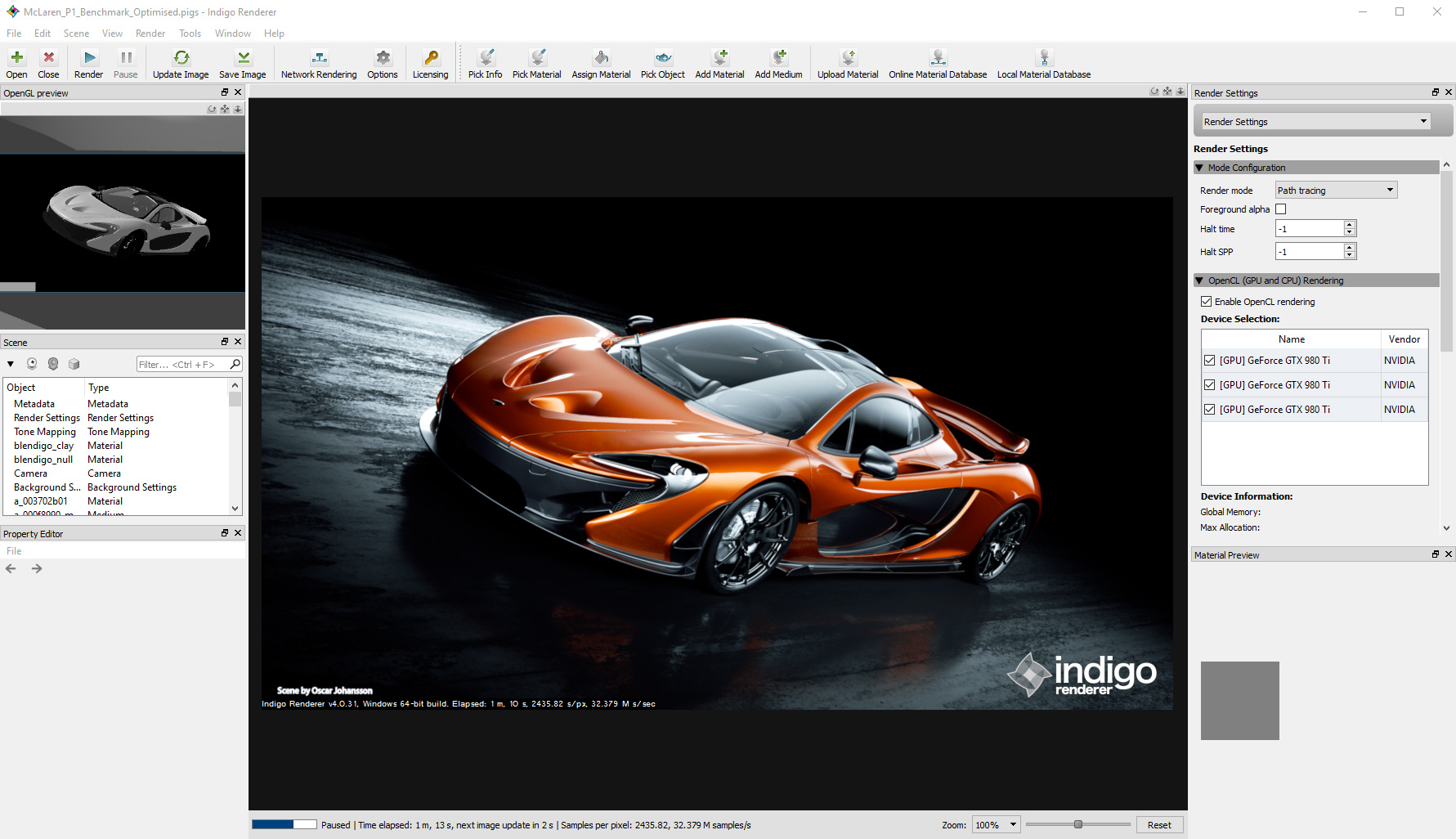Image resolution: width=1456 pixels, height=839 pixels.
Task: Select the Tone Mapping row in Scene list
Action: [116, 432]
